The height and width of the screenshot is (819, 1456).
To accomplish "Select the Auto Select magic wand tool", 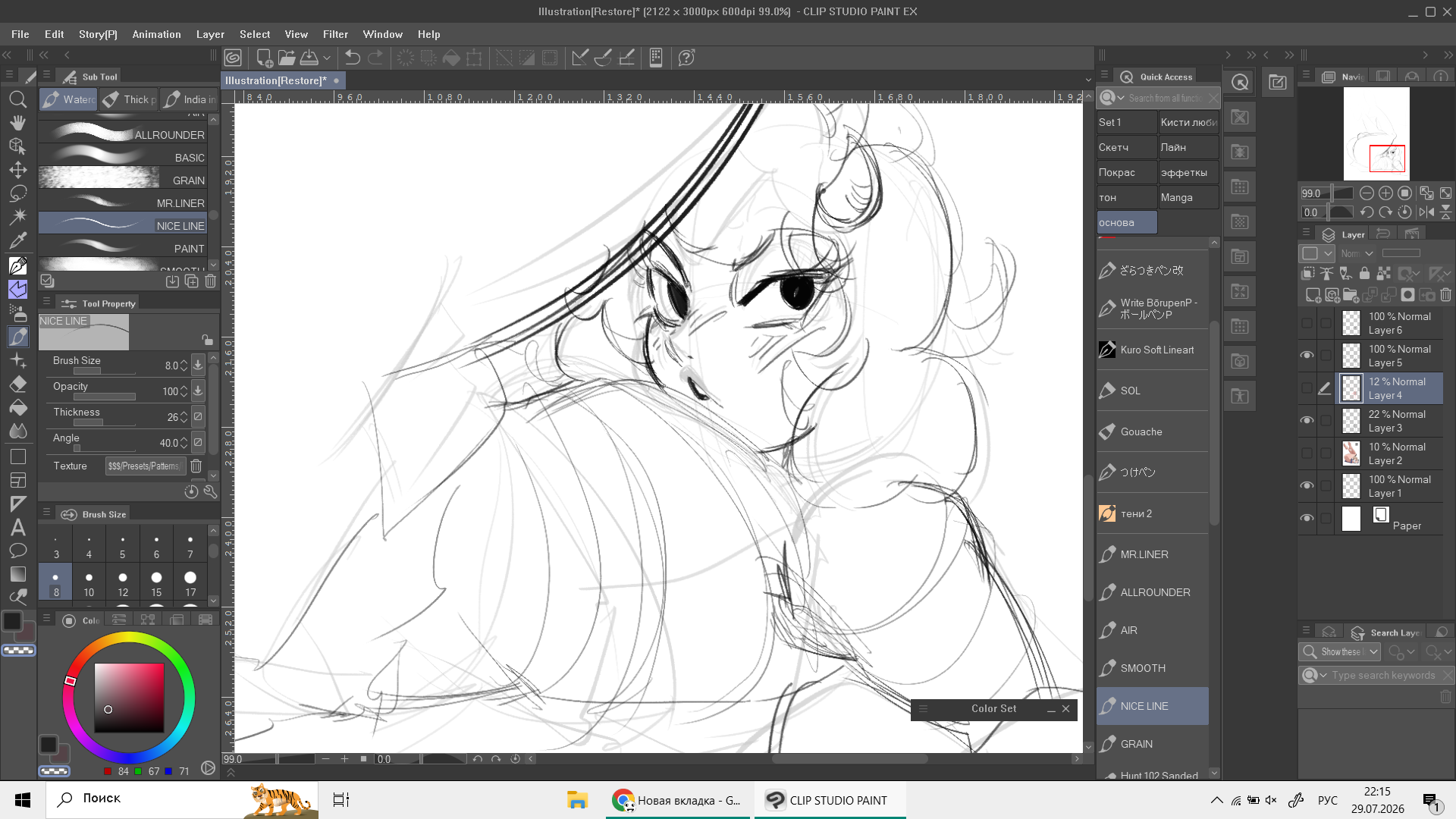I will pos(17,217).
